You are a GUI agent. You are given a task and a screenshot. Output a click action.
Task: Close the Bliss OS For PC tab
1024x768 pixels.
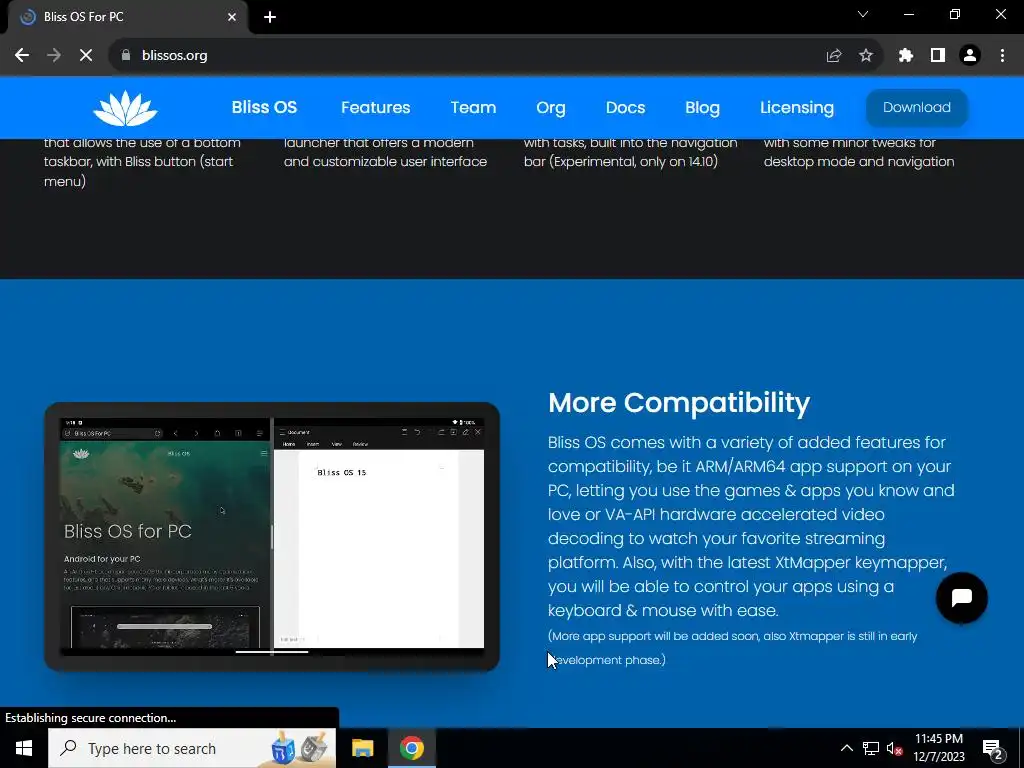[232, 17]
